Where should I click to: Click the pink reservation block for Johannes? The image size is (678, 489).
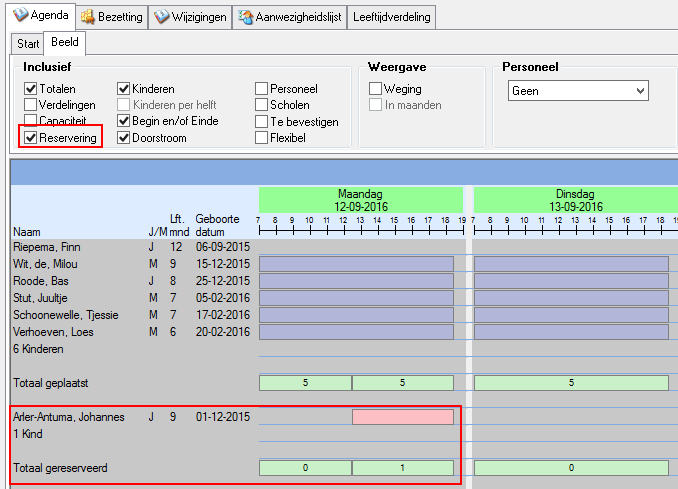[402, 417]
